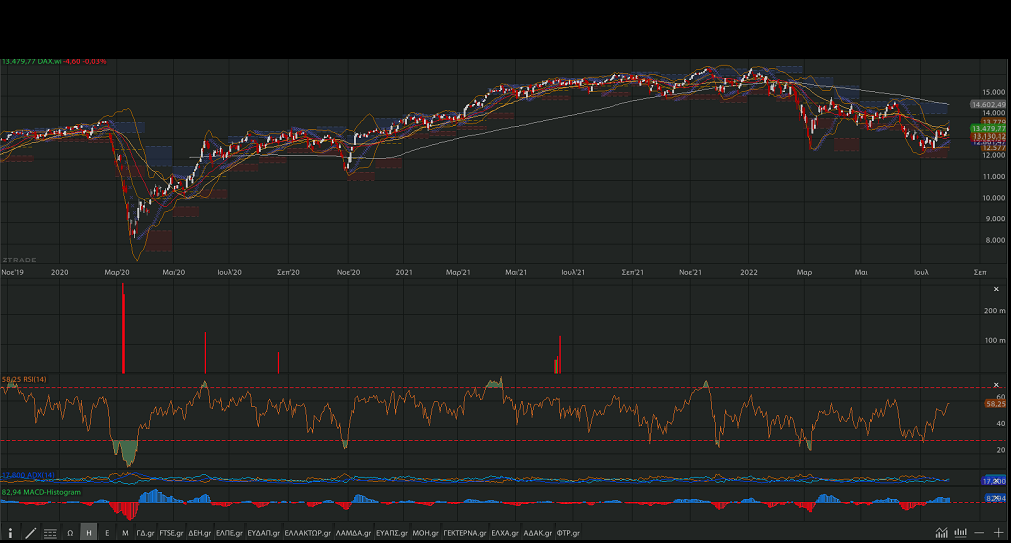The image size is (1011, 543).
Task: Close the RSI(14) indicator panel
Action: 995,385
